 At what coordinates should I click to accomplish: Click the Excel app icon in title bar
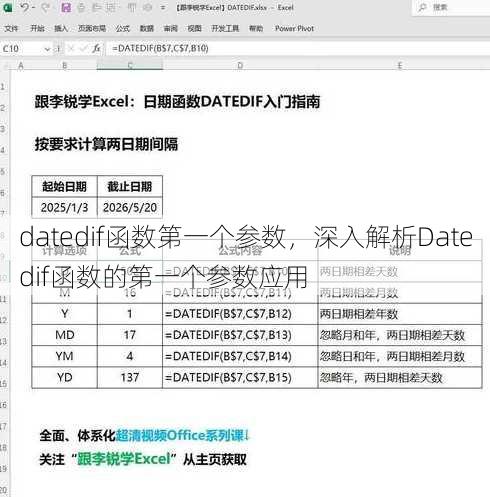click(7, 7)
